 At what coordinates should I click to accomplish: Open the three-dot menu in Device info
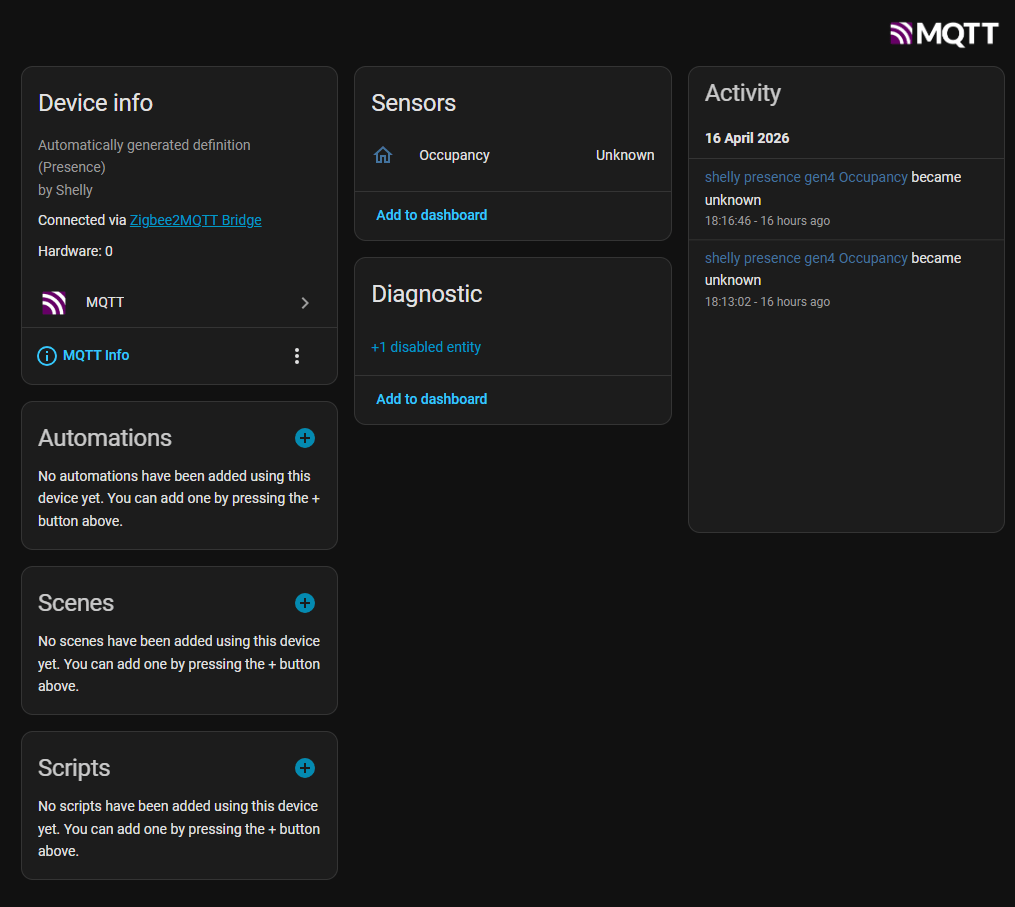click(297, 356)
